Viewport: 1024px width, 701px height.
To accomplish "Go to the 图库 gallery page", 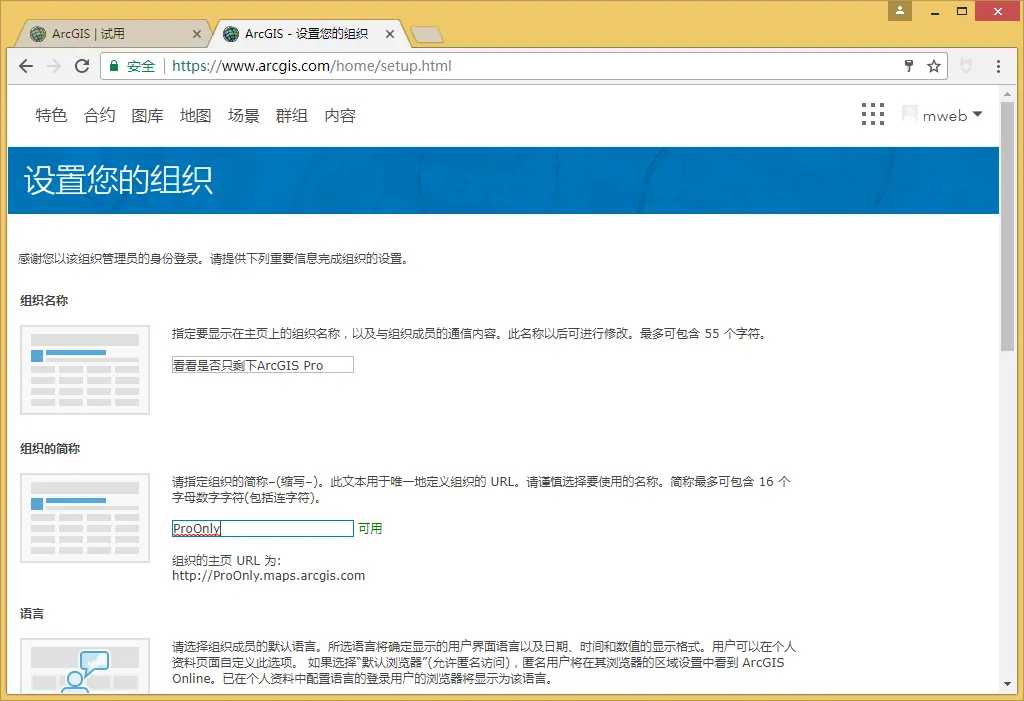I will pyautogui.click(x=148, y=116).
